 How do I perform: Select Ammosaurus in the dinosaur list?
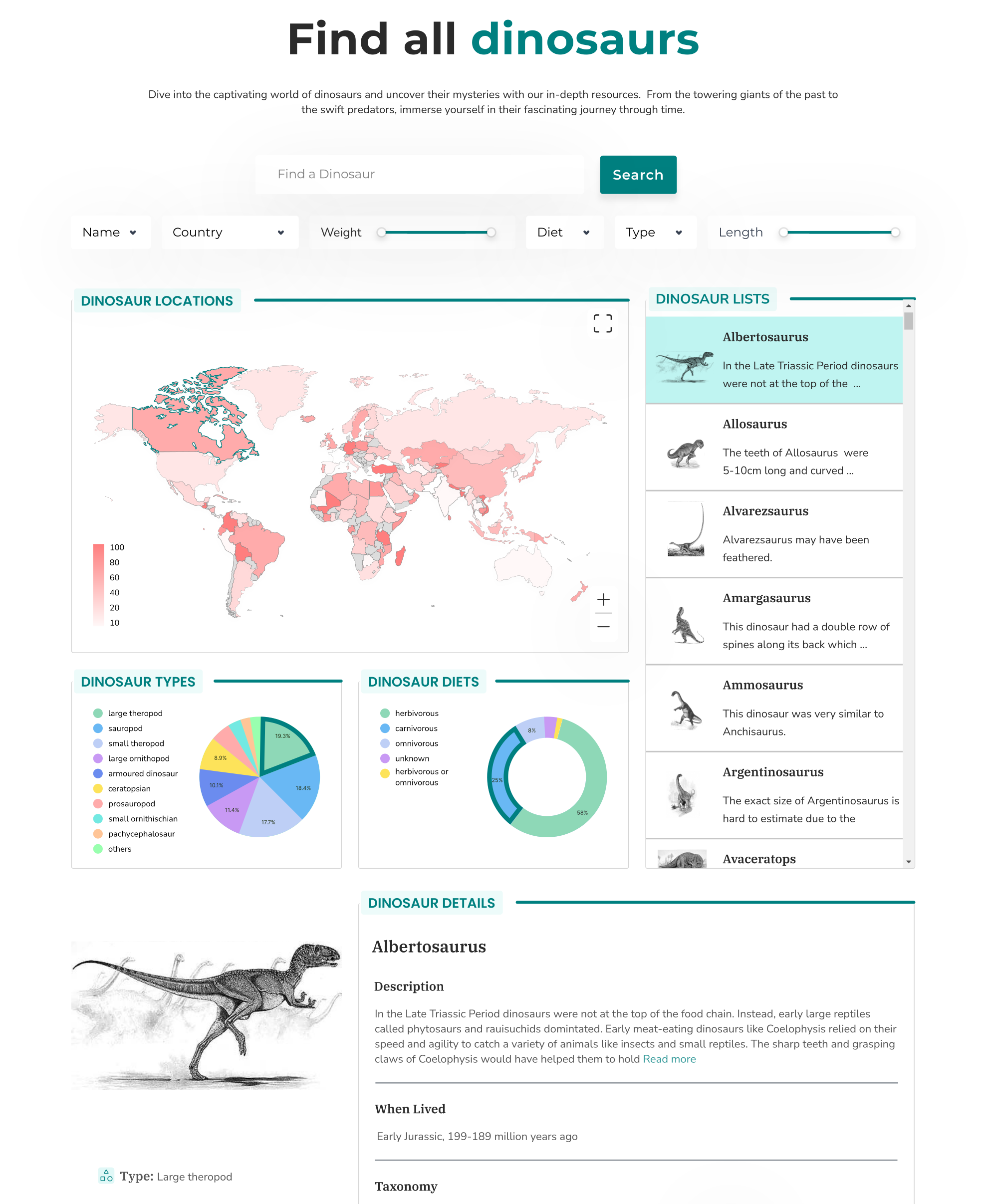774,708
